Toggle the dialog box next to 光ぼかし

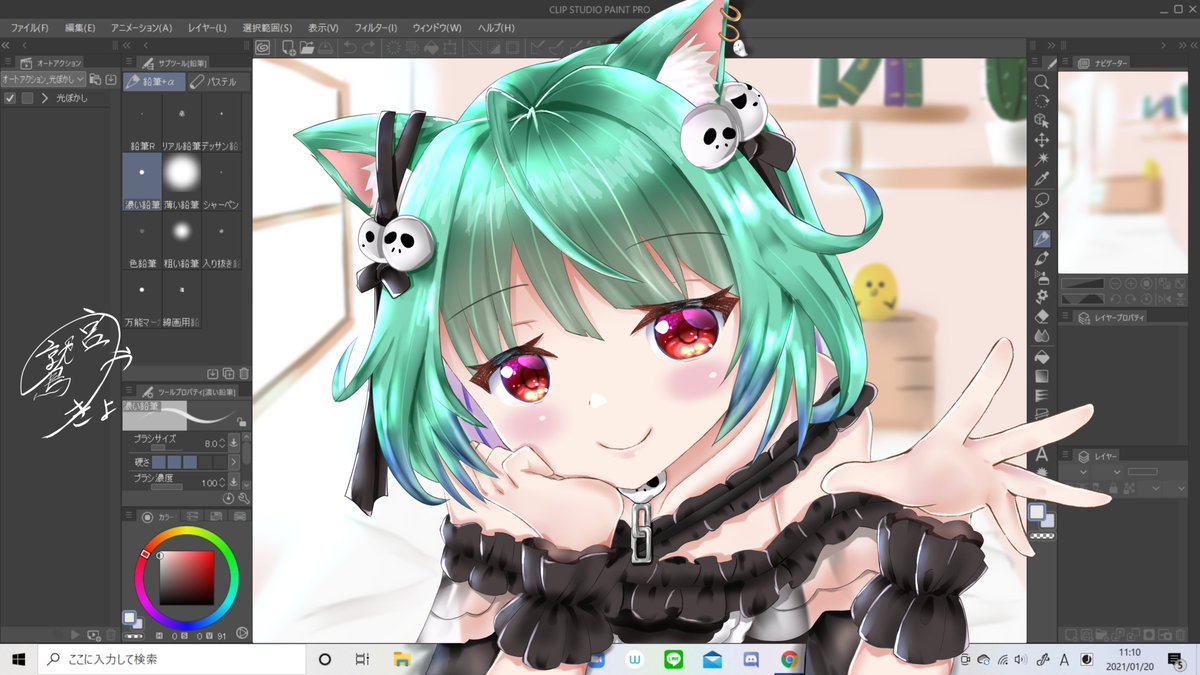[x=27, y=98]
